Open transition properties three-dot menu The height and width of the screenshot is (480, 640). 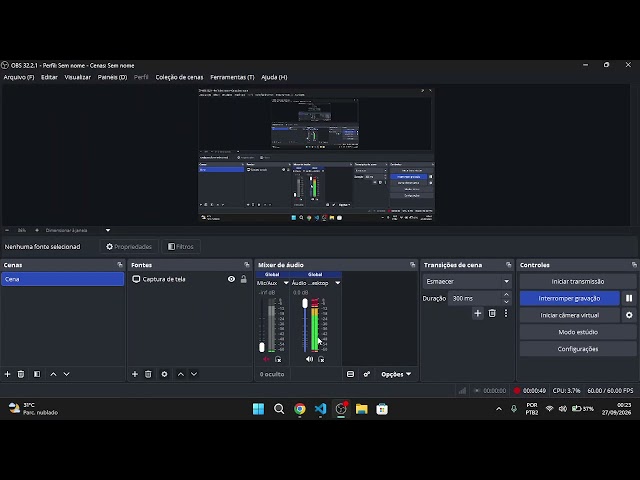(x=506, y=313)
